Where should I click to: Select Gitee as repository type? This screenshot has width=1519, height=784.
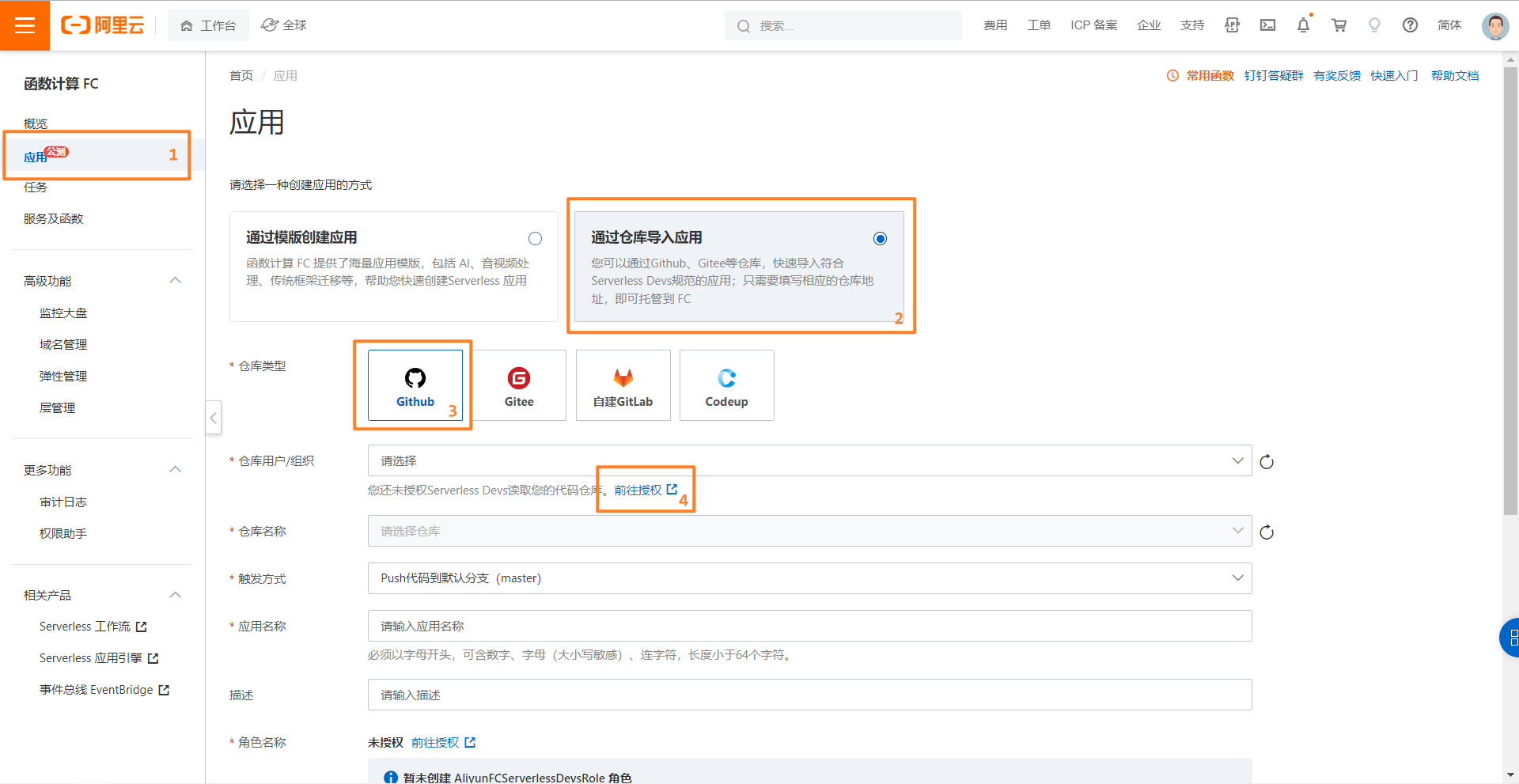click(519, 385)
